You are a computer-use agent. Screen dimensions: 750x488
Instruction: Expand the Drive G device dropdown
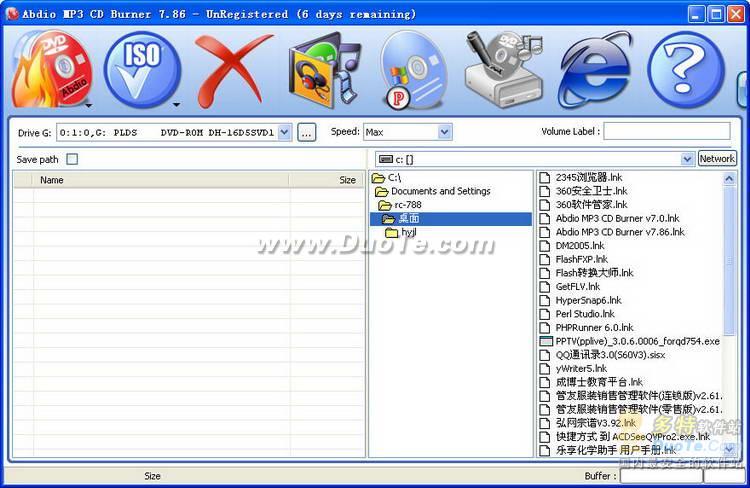[x=284, y=132]
